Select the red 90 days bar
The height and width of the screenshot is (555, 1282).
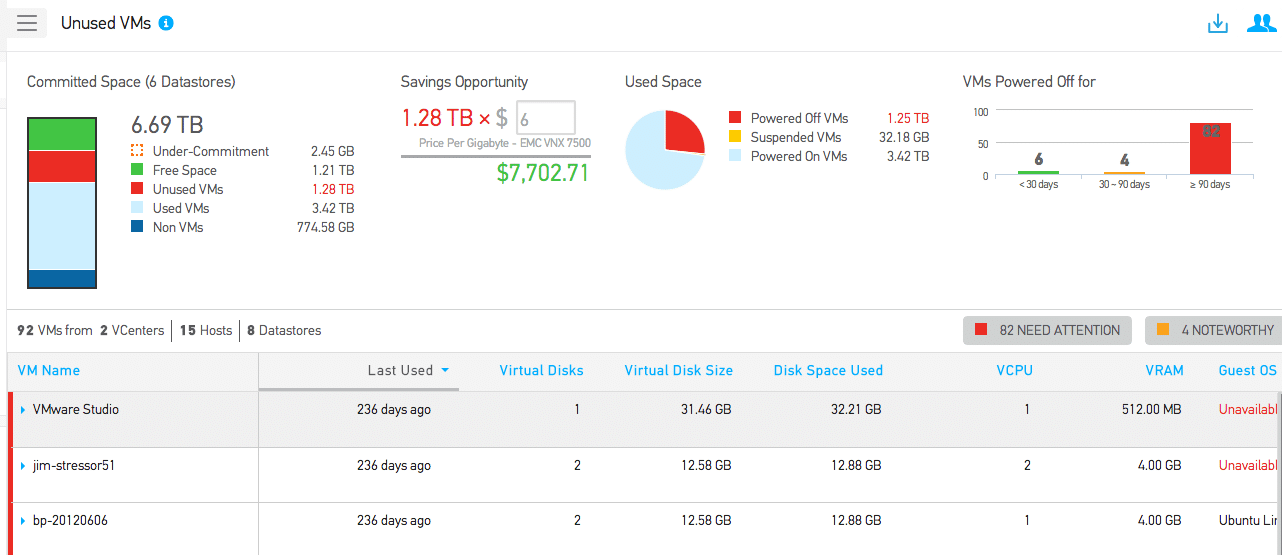[x=1209, y=148]
